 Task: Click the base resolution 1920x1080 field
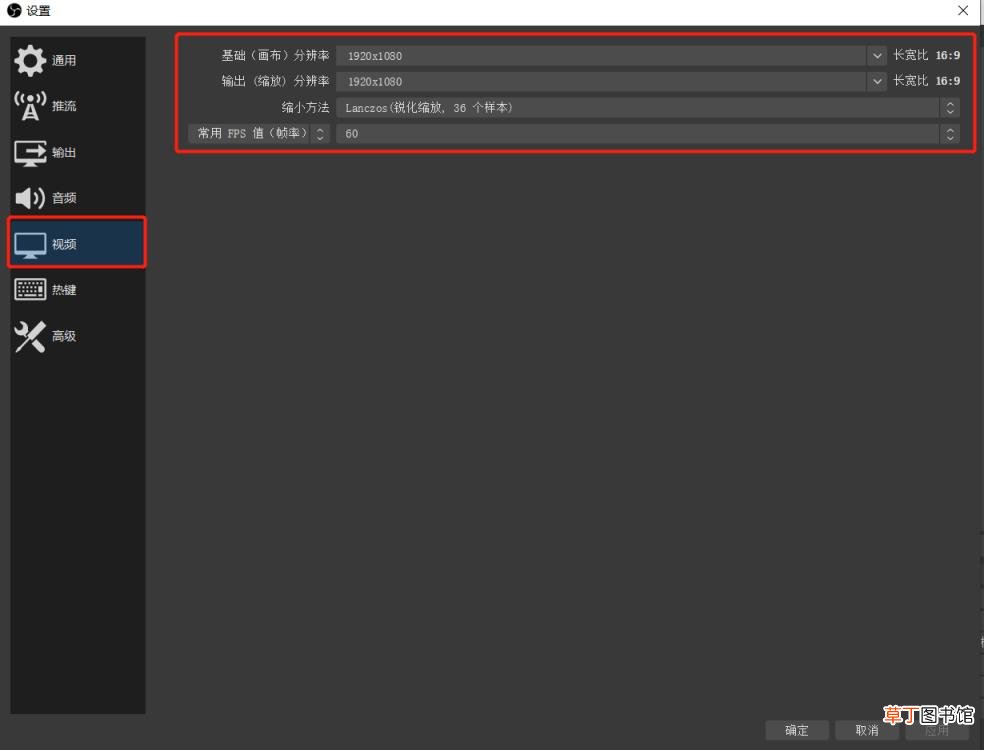click(x=602, y=56)
